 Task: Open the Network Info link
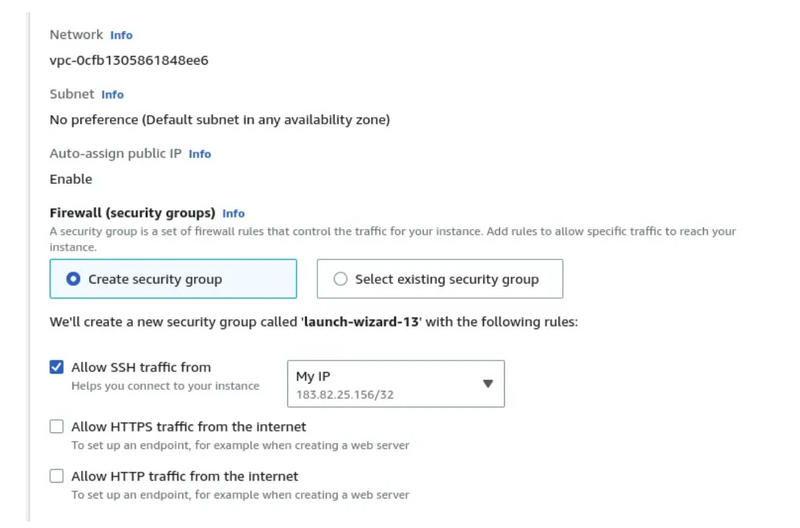coord(121,35)
